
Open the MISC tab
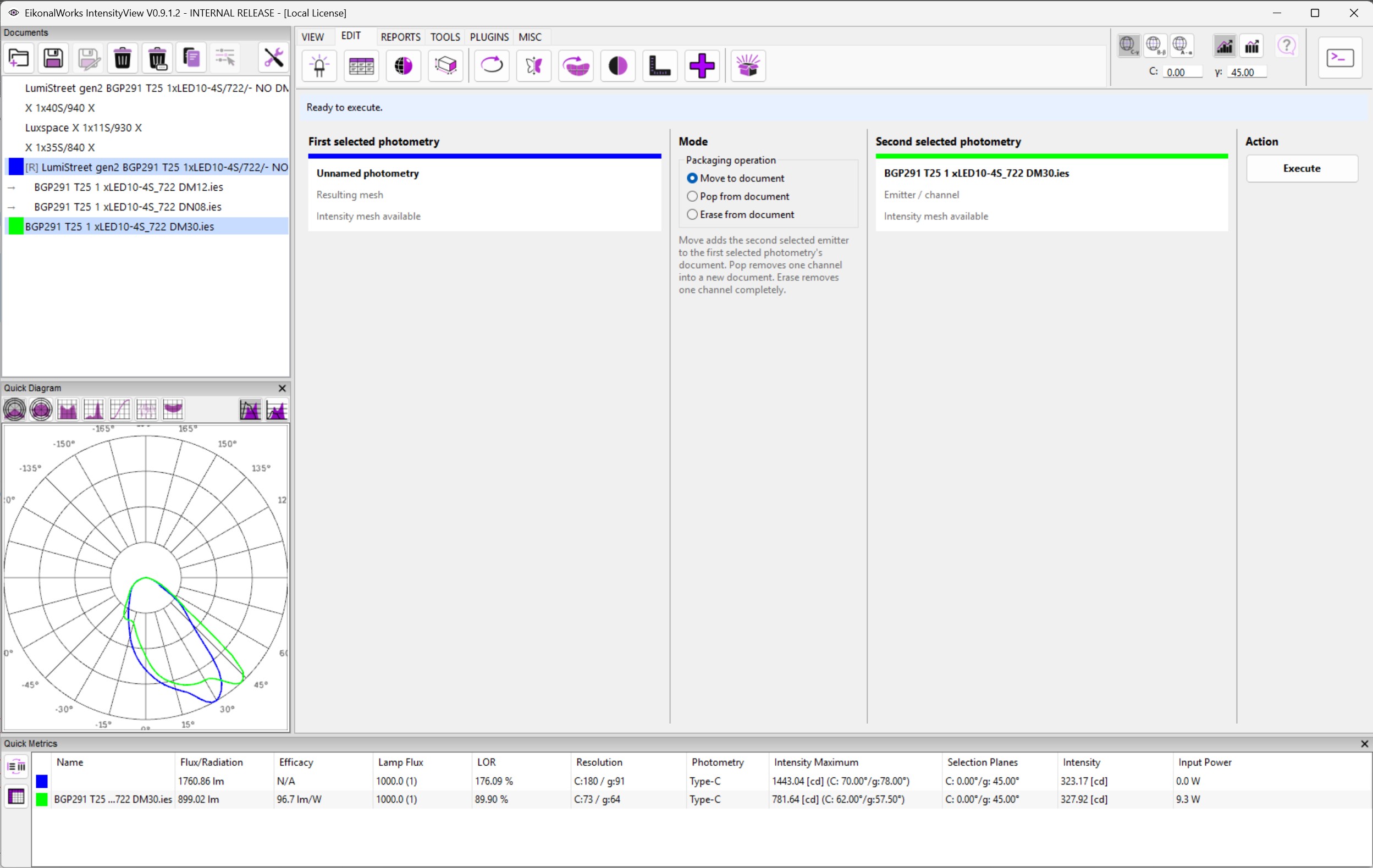point(530,37)
